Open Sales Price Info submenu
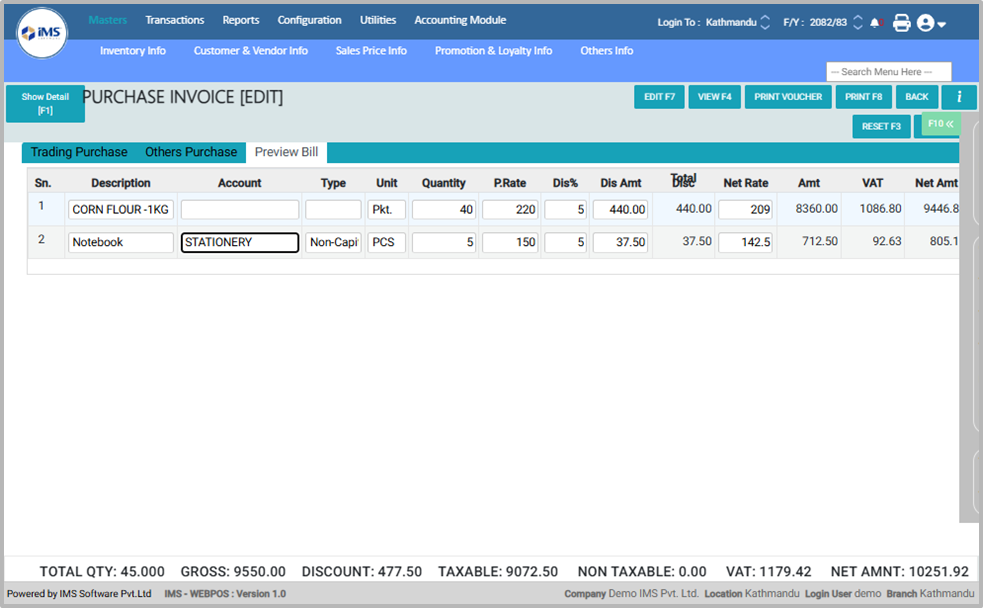 pos(371,51)
